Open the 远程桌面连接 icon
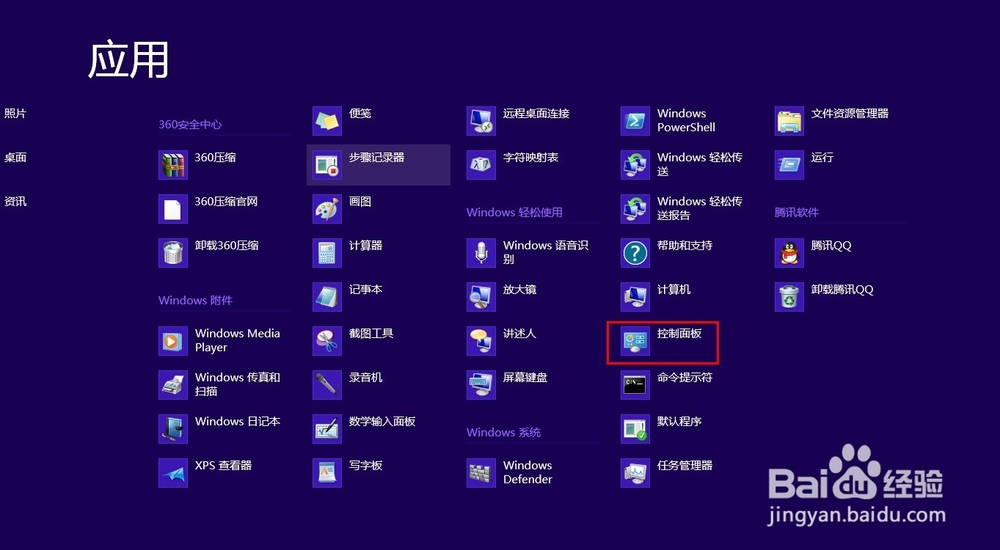Image resolution: width=1000 pixels, height=550 pixels. 481,121
